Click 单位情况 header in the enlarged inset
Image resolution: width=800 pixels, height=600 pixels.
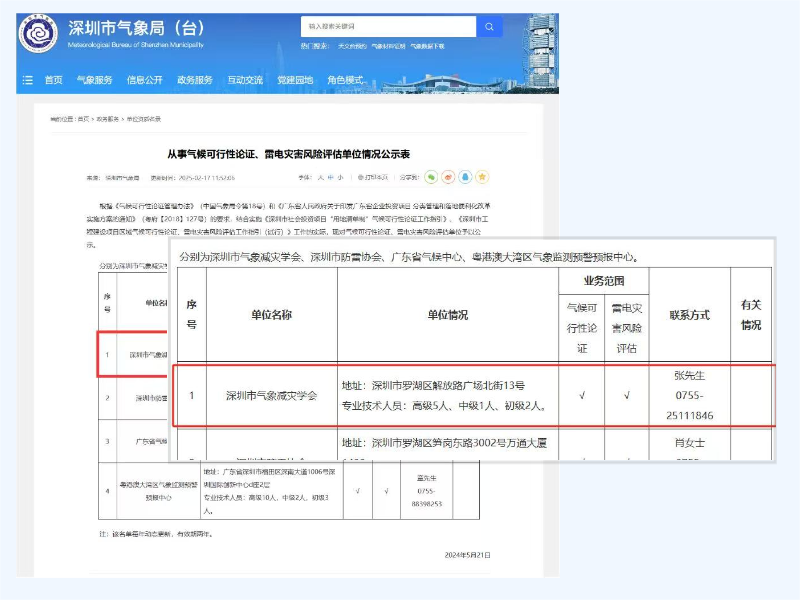(448, 315)
